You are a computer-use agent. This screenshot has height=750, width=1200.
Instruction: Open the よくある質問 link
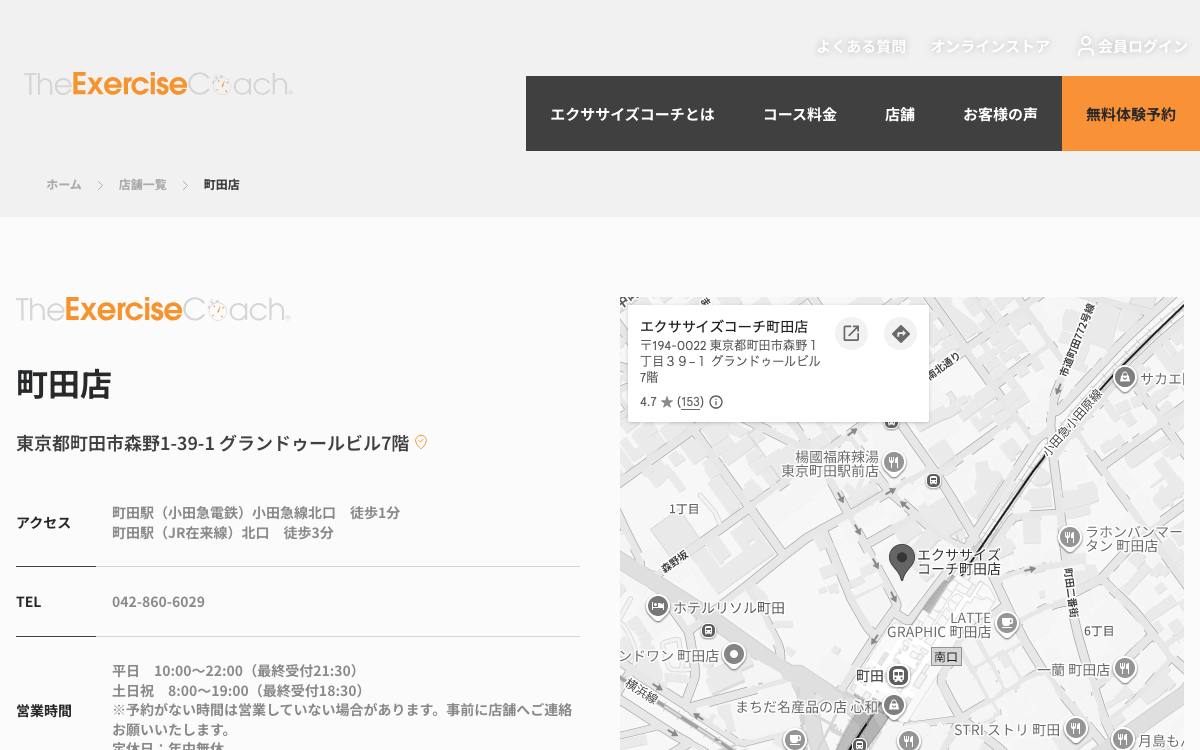[x=861, y=46]
